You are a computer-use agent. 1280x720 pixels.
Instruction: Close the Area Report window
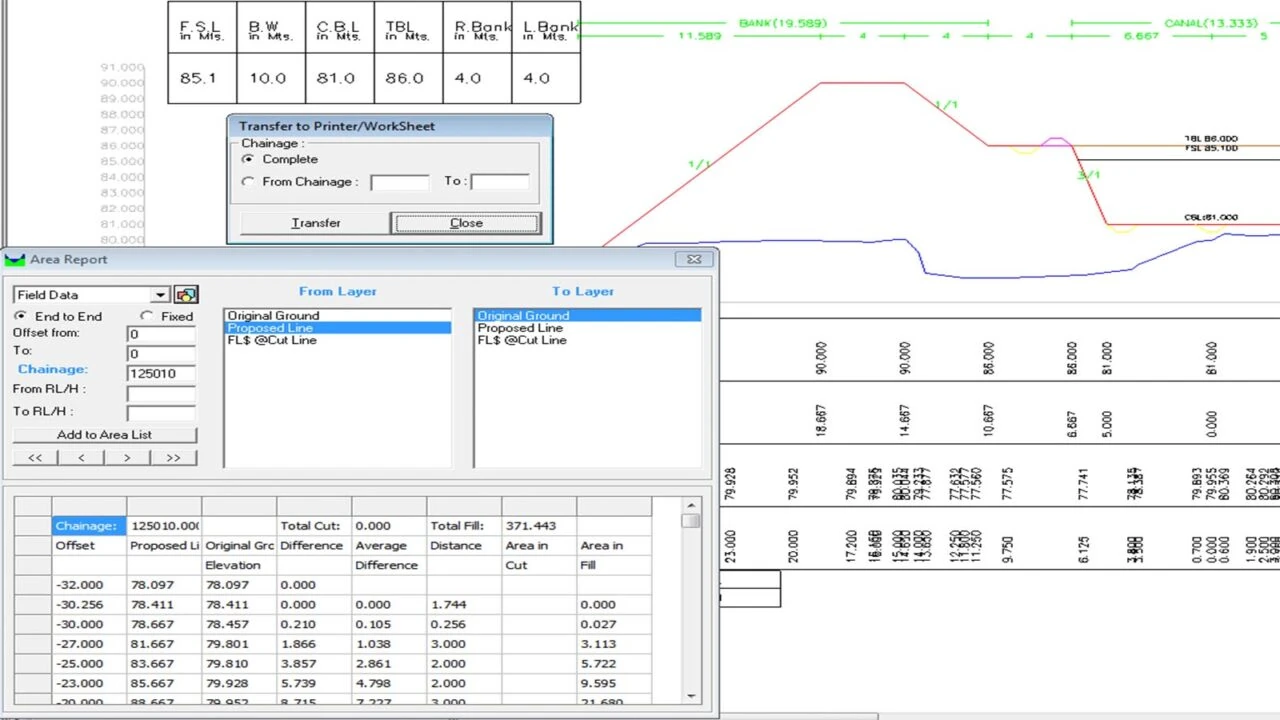tap(693, 259)
